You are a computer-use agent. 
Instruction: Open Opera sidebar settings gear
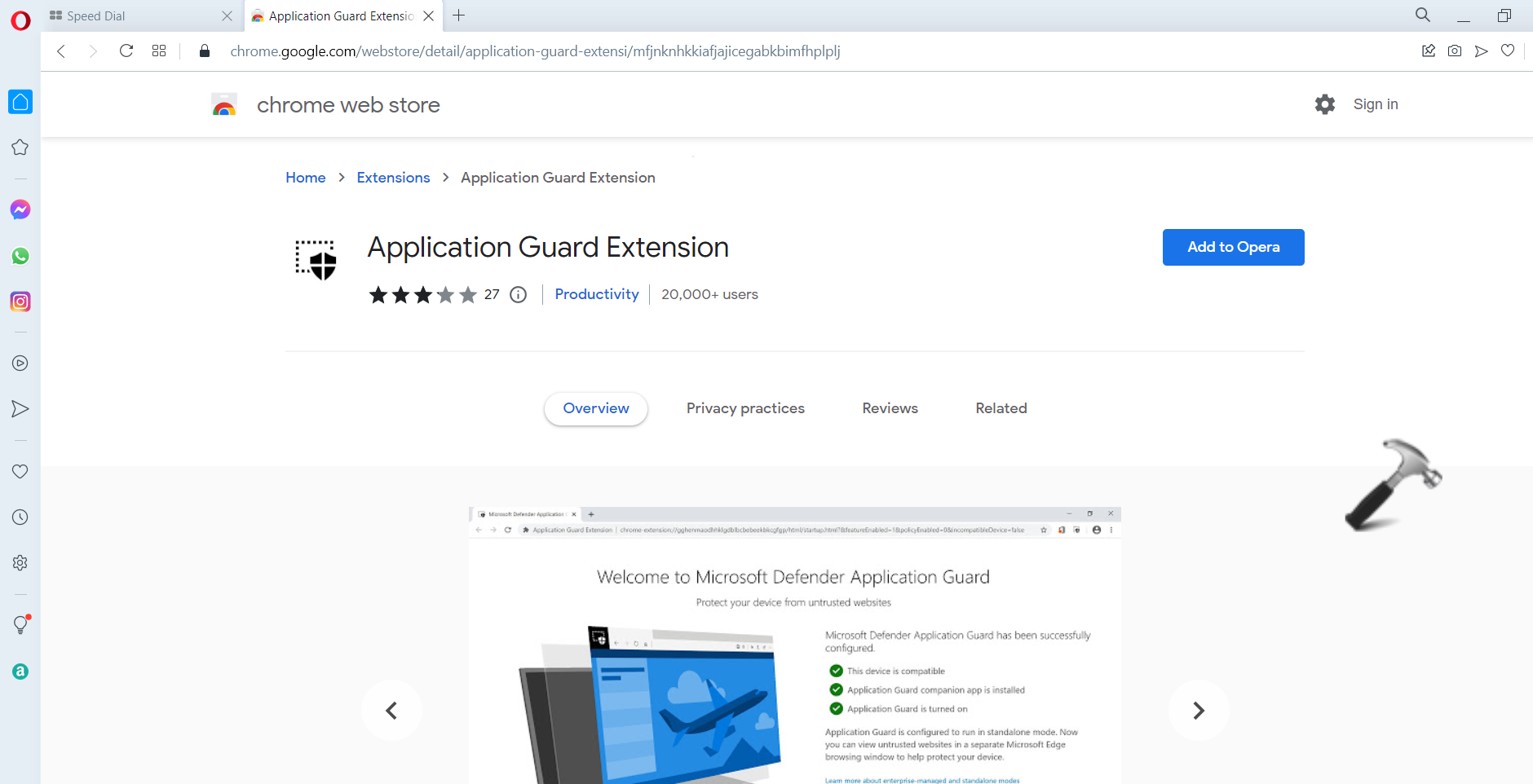20,563
